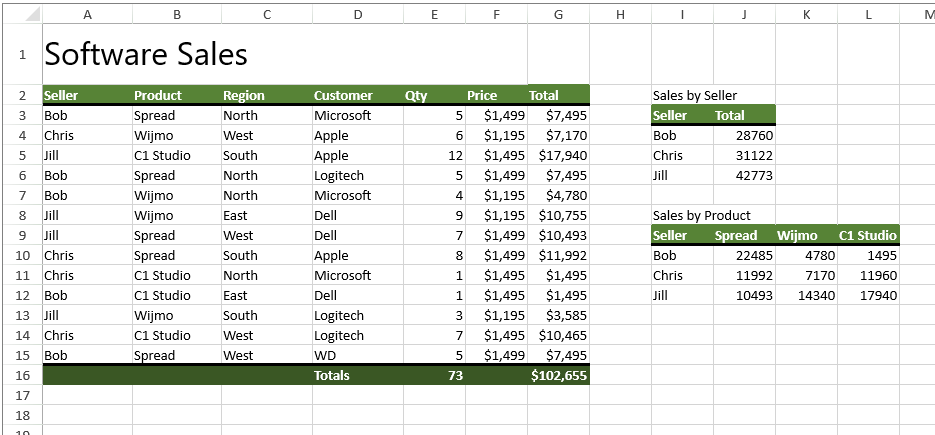Select the Sales by Seller label
935x435 pixels.
click(x=695, y=95)
